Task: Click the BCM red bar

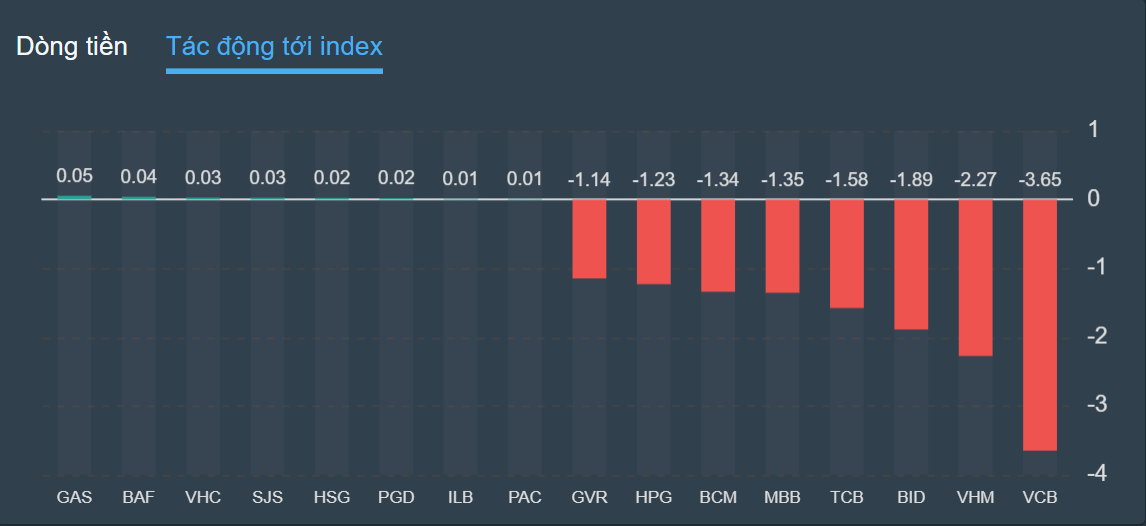Action: pos(717,245)
